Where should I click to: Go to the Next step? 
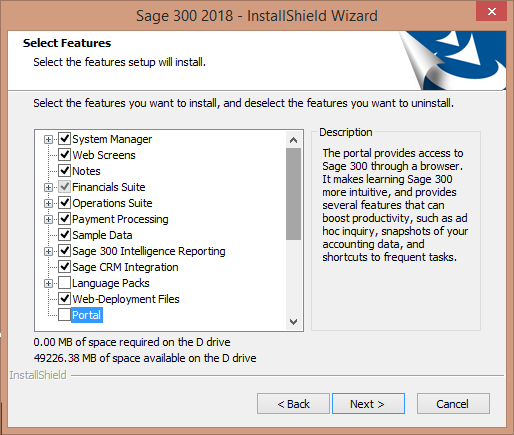point(368,404)
